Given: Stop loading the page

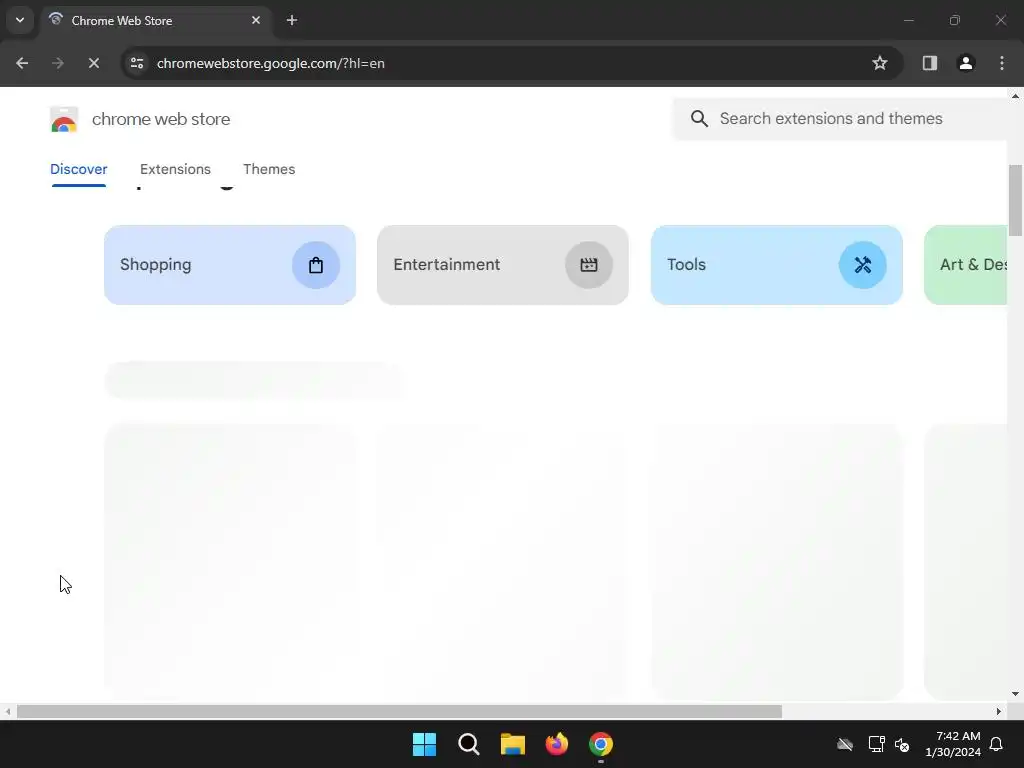Looking at the screenshot, I should click(94, 63).
